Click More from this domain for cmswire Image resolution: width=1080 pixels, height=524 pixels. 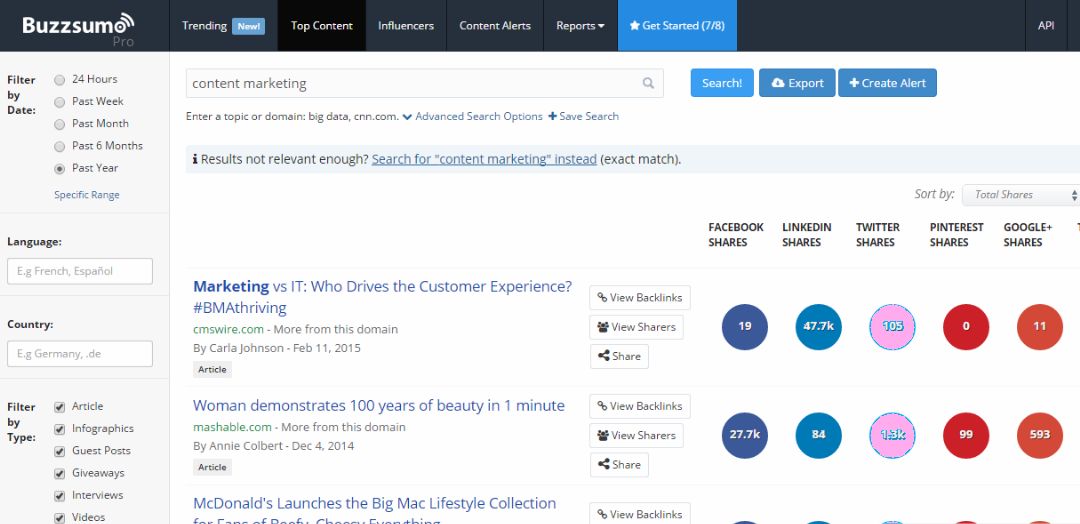coord(335,329)
